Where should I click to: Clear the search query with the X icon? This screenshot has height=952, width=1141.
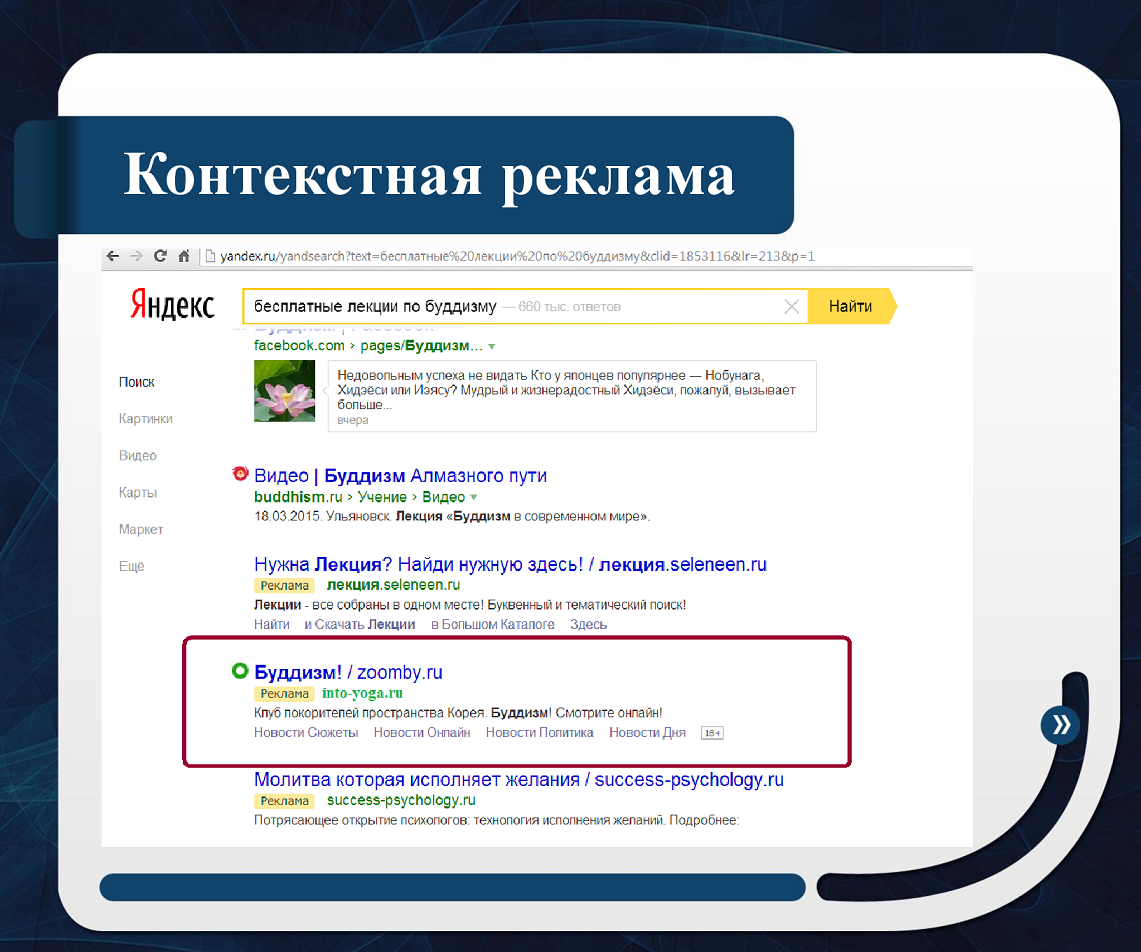pyautogui.click(x=792, y=306)
